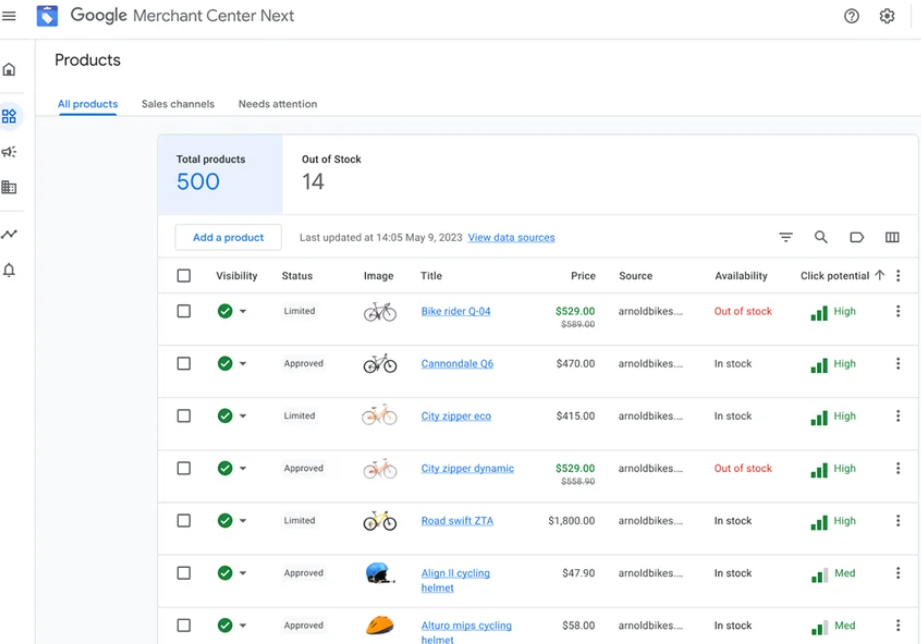The width and height of the screenshot is (921, 644).
Task: Check the Align II cycling helmet checkbox
Action: [184, 573]
